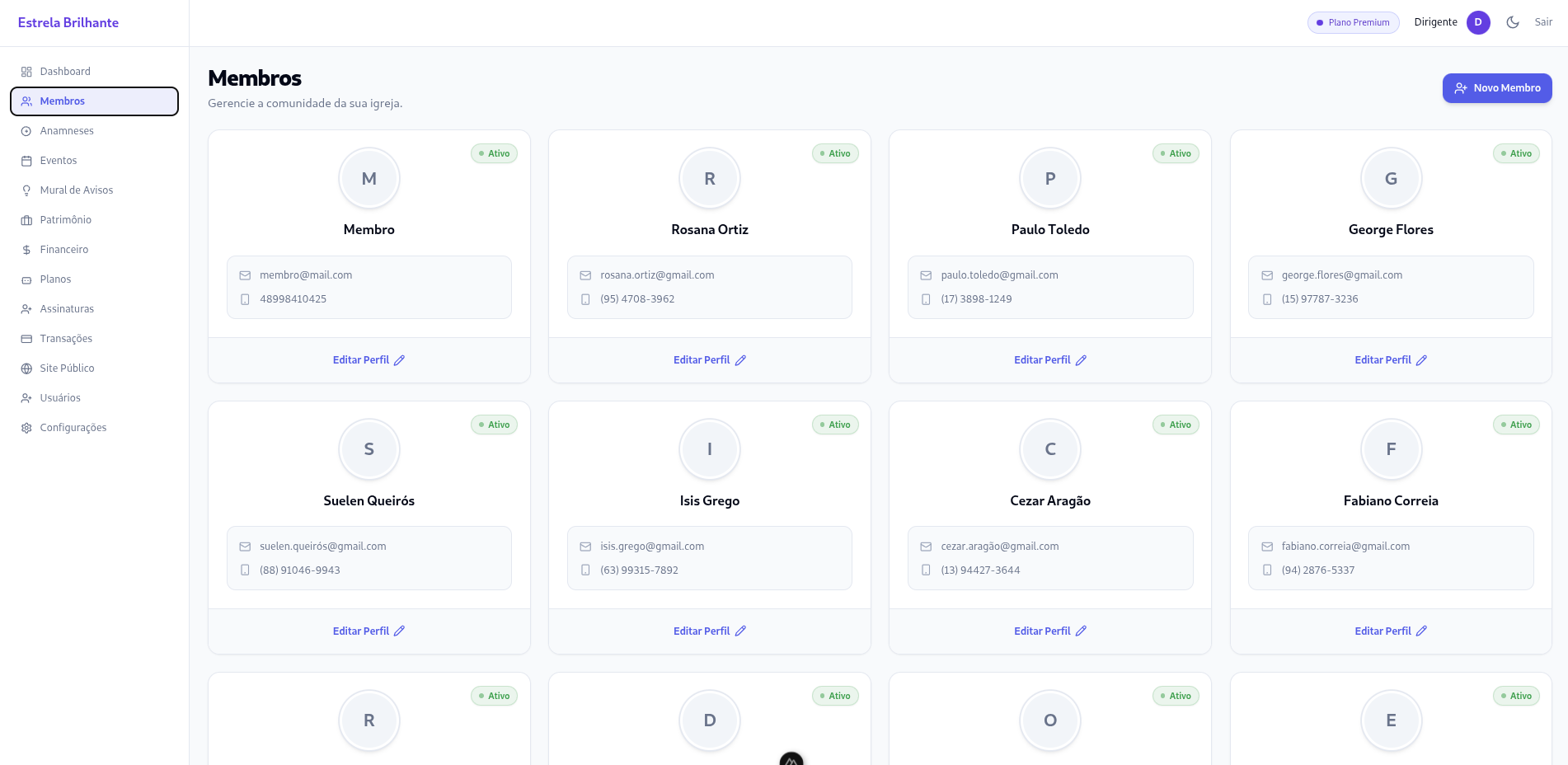This screenshot has width=1568, height=765.
Task: Click the email cezar.aragão@gmail.com
Action: click(x=1000, y=547)
